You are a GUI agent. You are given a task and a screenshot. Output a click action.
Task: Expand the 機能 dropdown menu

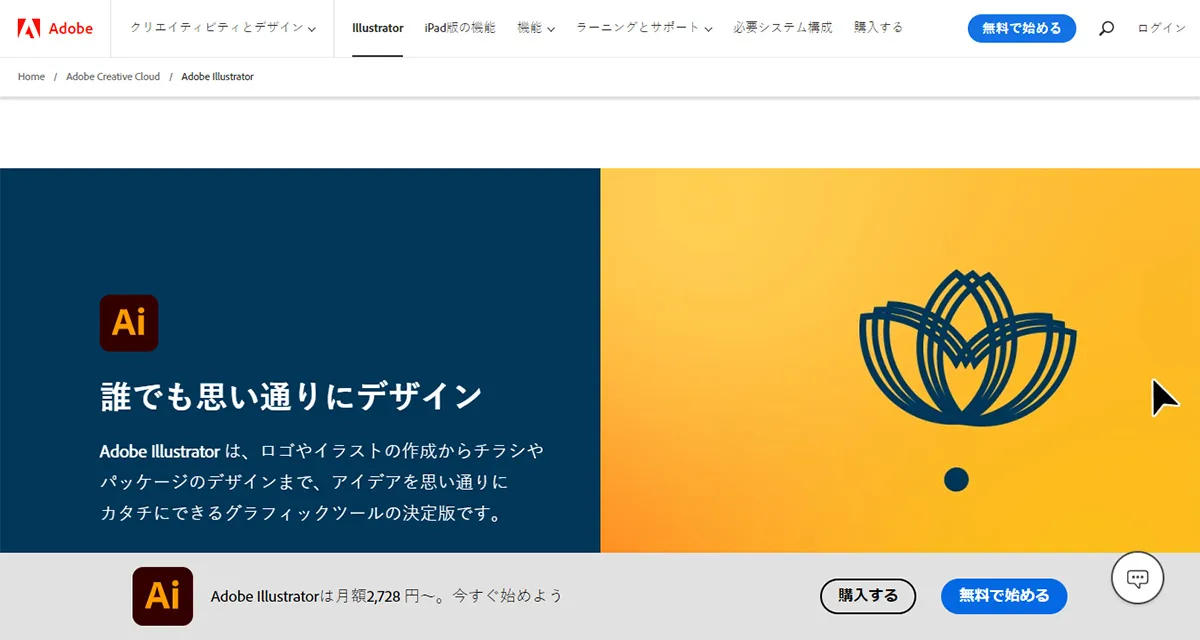pos(536,28)
